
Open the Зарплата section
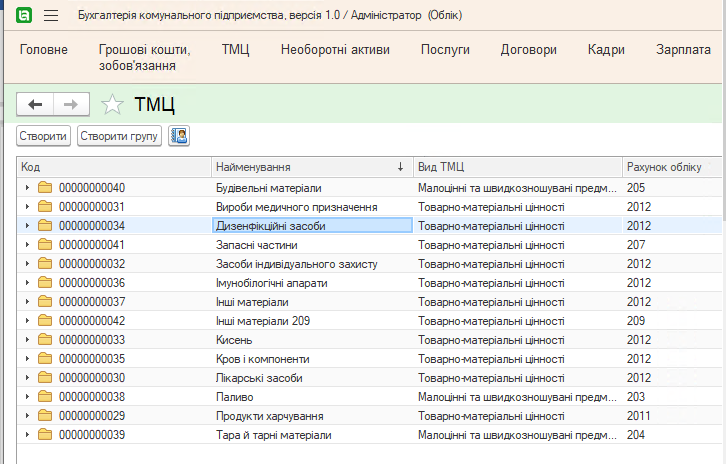click(683, 50)
